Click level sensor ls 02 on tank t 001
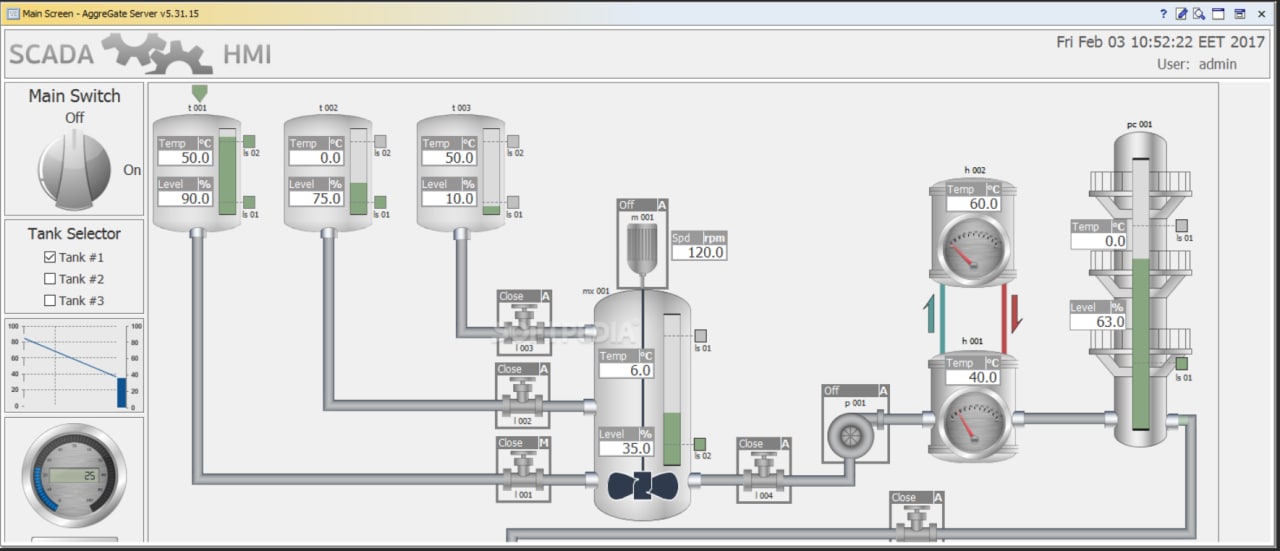The width and height of the screenshot is (1280, 551). click(249, 141)
